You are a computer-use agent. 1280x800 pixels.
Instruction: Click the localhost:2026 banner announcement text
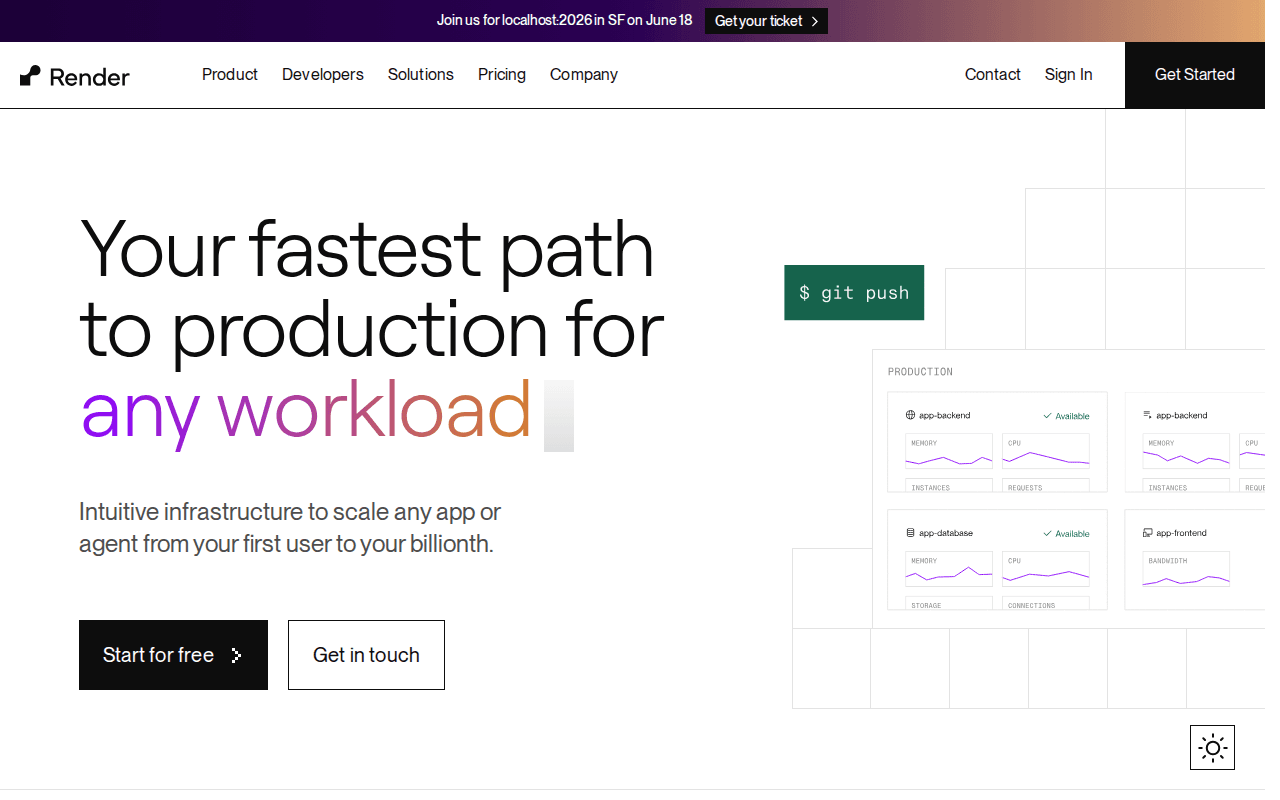(564, 20)
